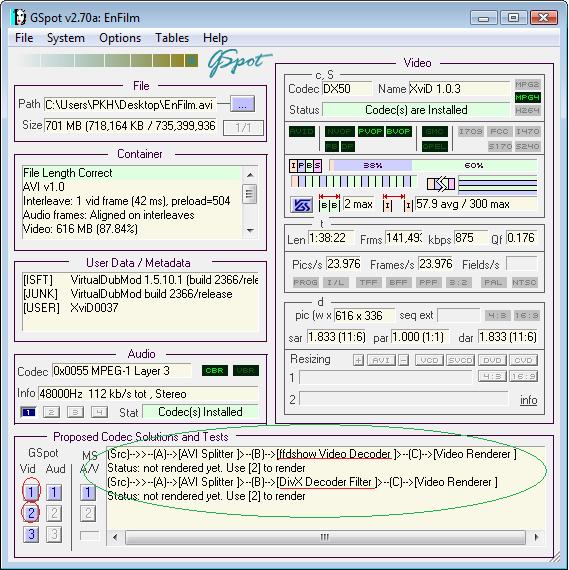Click the BFF field order indicator
The width and height of the screenshot is (569, 570).
(398, 282)
